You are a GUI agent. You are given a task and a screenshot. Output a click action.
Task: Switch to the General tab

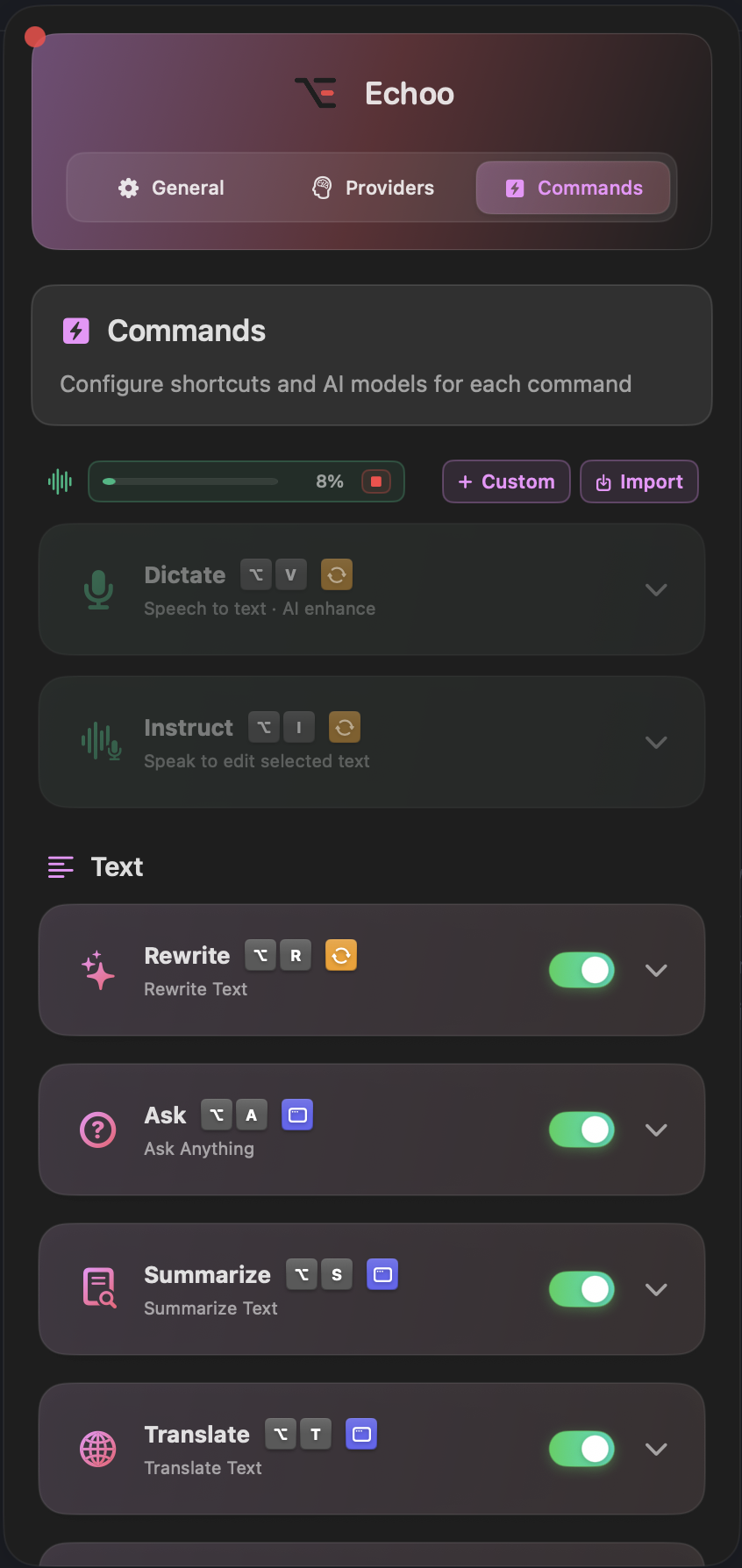pyautogui.click(x=172, y=188)
